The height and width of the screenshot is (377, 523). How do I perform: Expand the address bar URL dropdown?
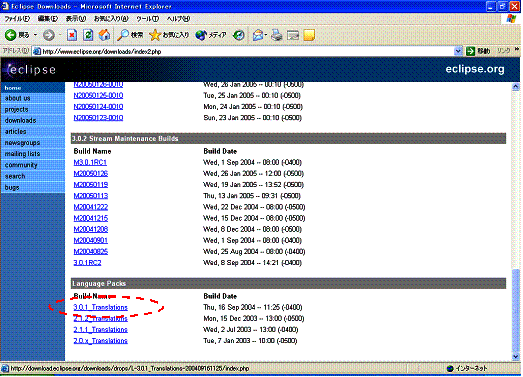click(x=458, y=51)
